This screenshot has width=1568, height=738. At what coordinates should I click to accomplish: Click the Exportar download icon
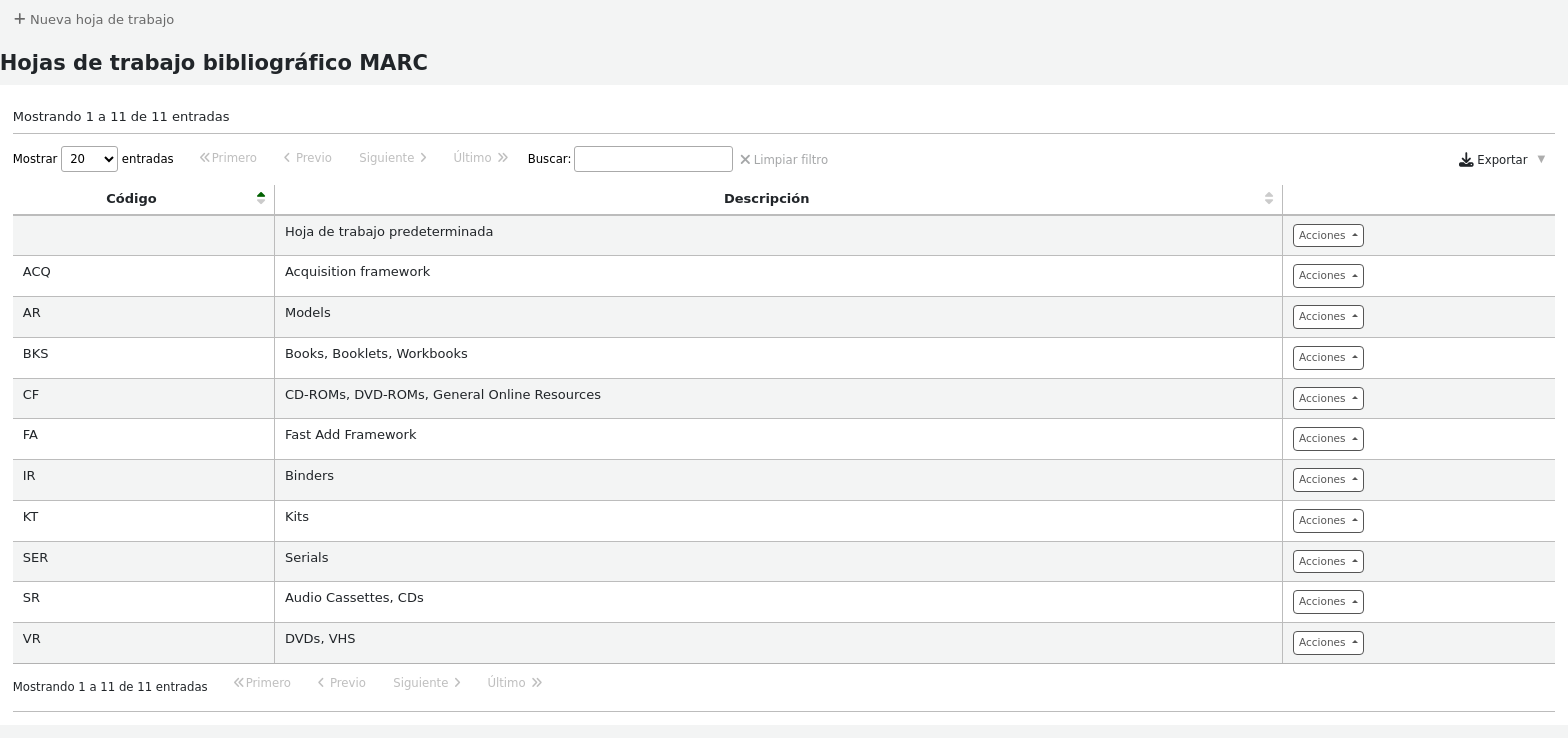click(1466, 160)
